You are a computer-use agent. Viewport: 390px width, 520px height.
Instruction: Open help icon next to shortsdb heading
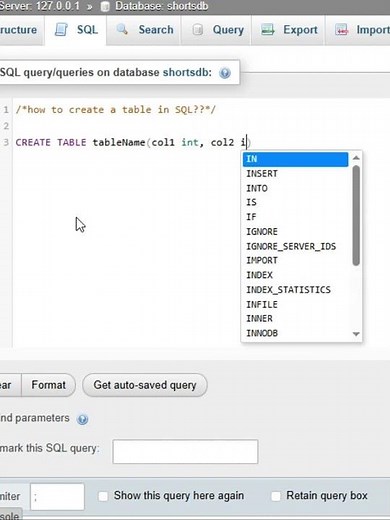225,73
